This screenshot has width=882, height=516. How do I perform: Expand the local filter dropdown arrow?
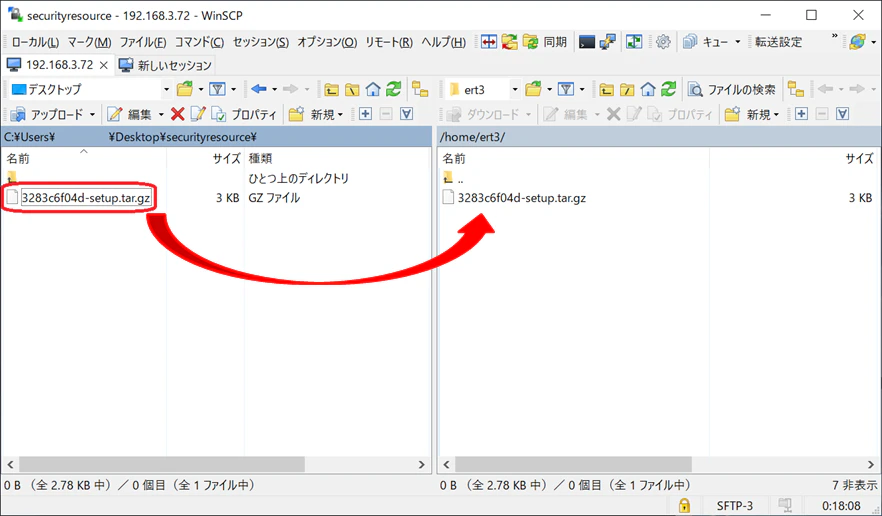pyautogui.click(x=233, y=89)
